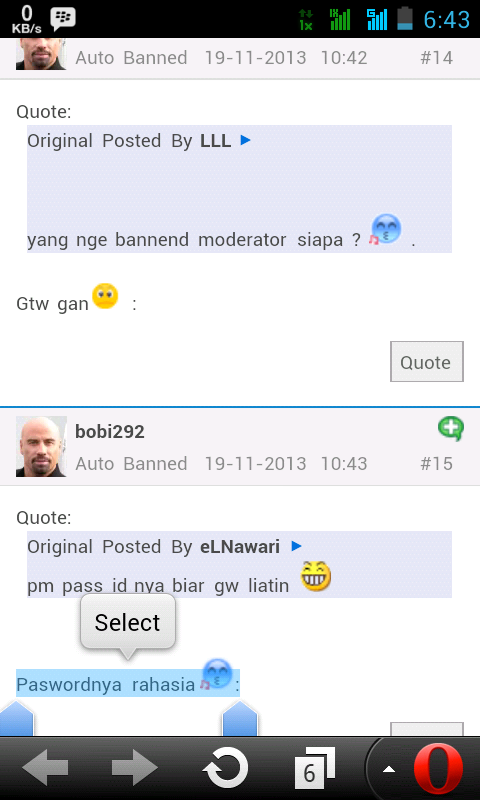Tap bobi292's avatar thumbnail

(41, 446)
